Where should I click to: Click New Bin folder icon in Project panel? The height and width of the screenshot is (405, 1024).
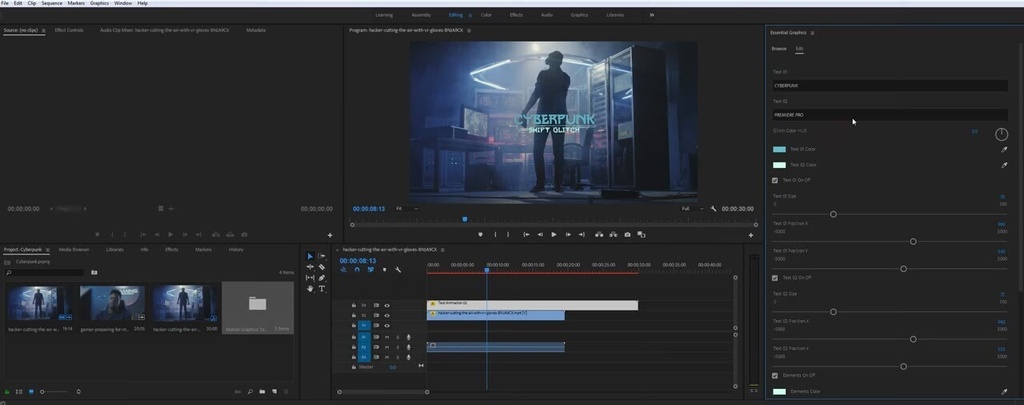pos(262,392)
